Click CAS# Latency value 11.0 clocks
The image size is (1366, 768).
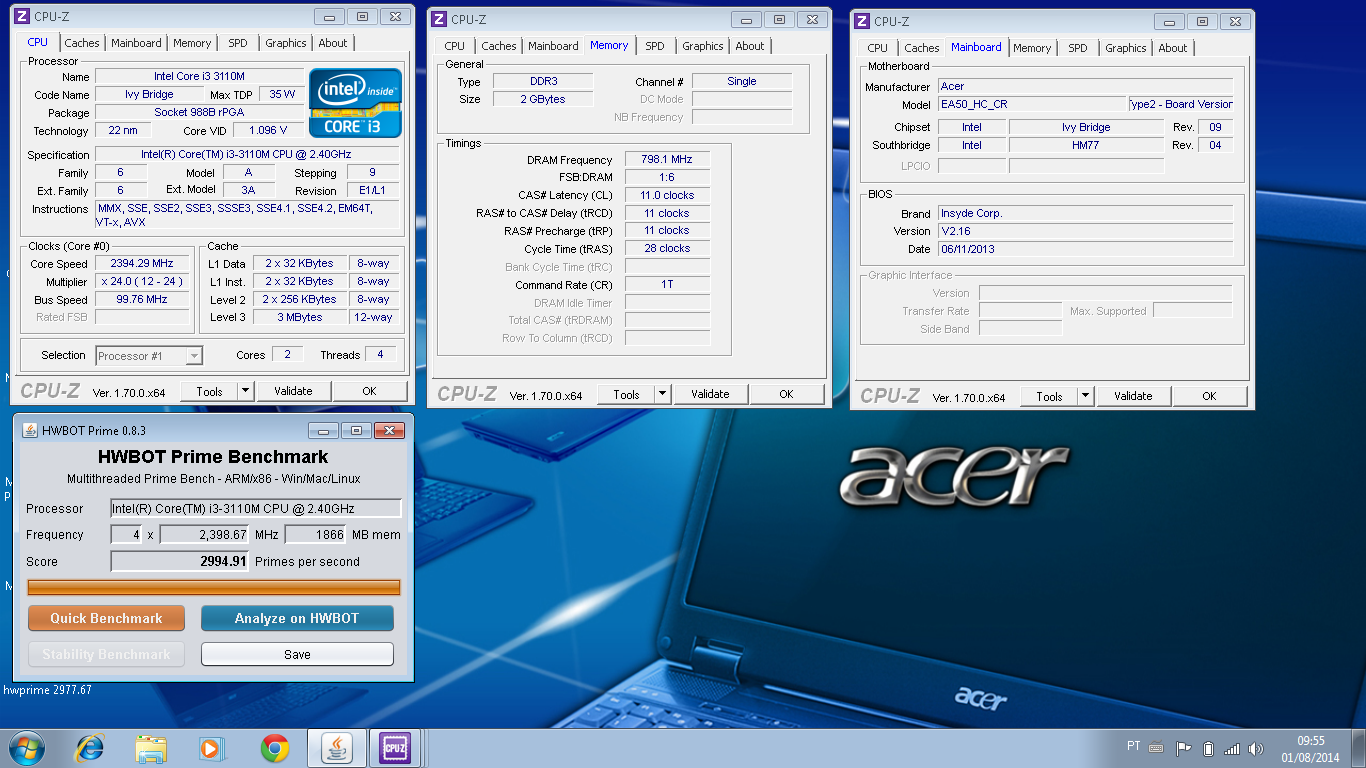[x=668, y=195]
